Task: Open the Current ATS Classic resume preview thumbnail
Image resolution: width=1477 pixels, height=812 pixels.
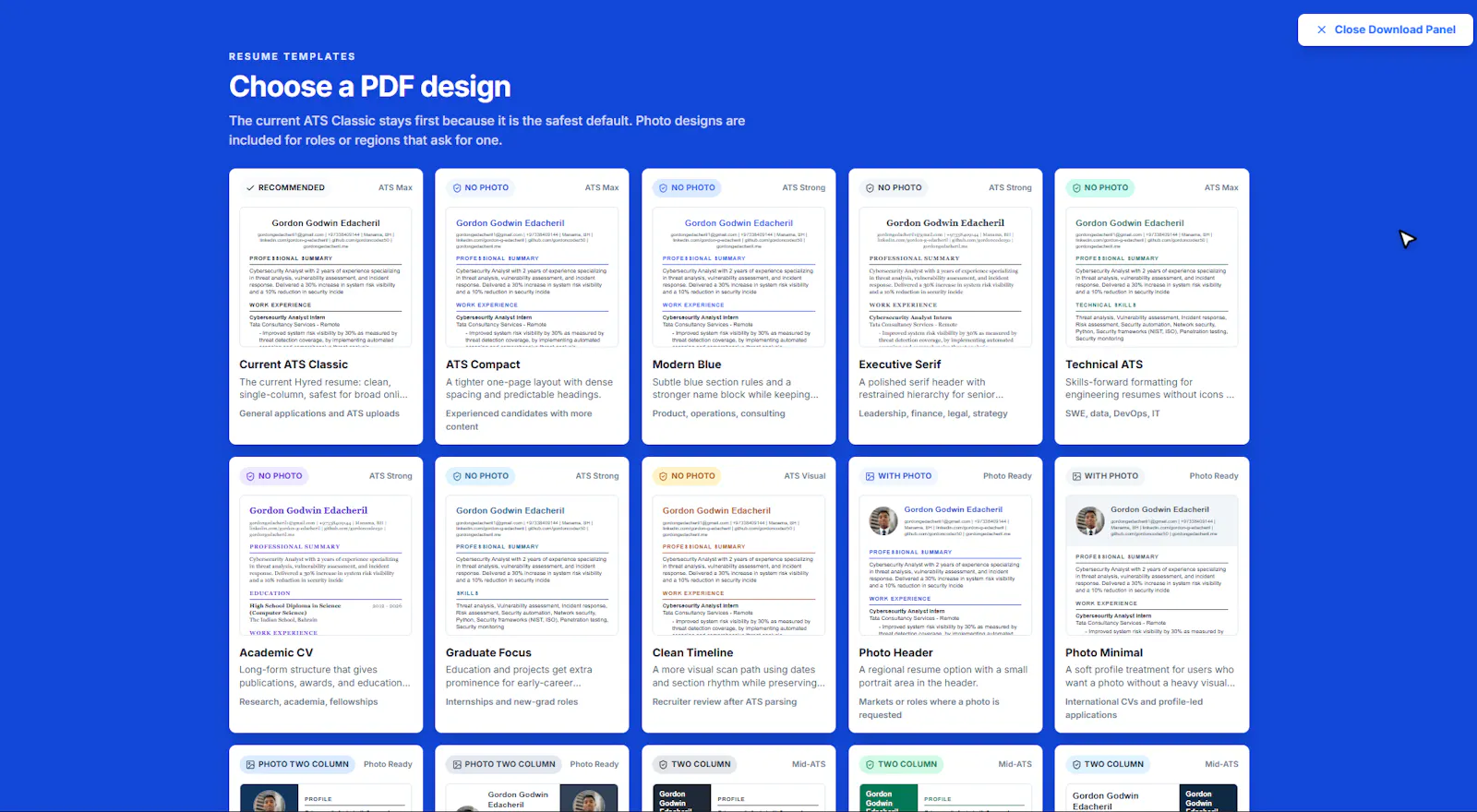Action: coord(326,277)
